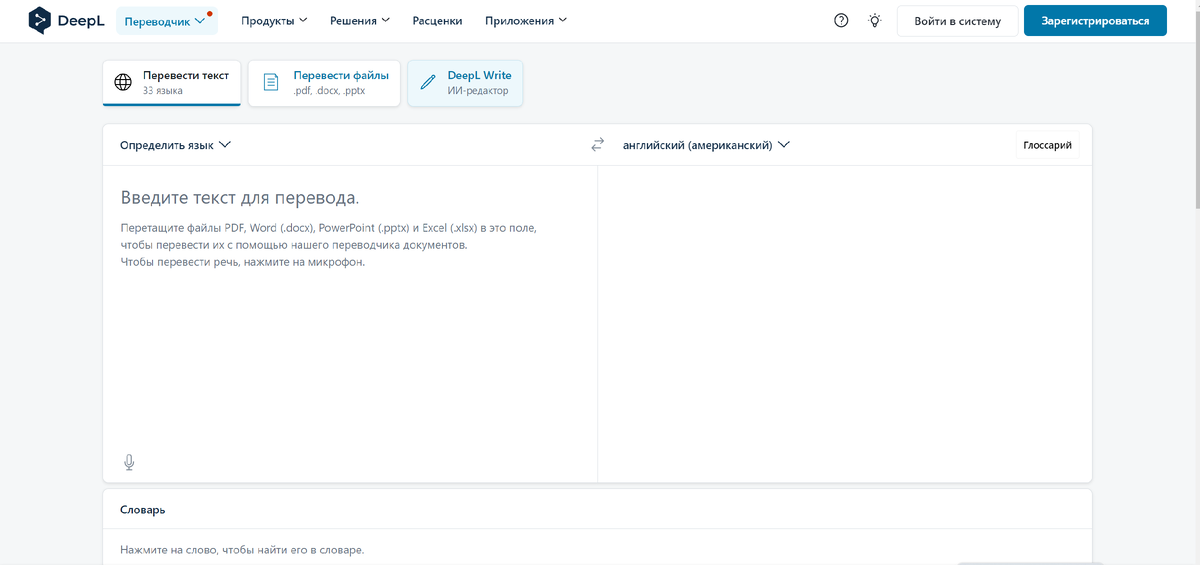Click the translation output area
Screen dimensions: 1200x565
(x=845, y=323)
